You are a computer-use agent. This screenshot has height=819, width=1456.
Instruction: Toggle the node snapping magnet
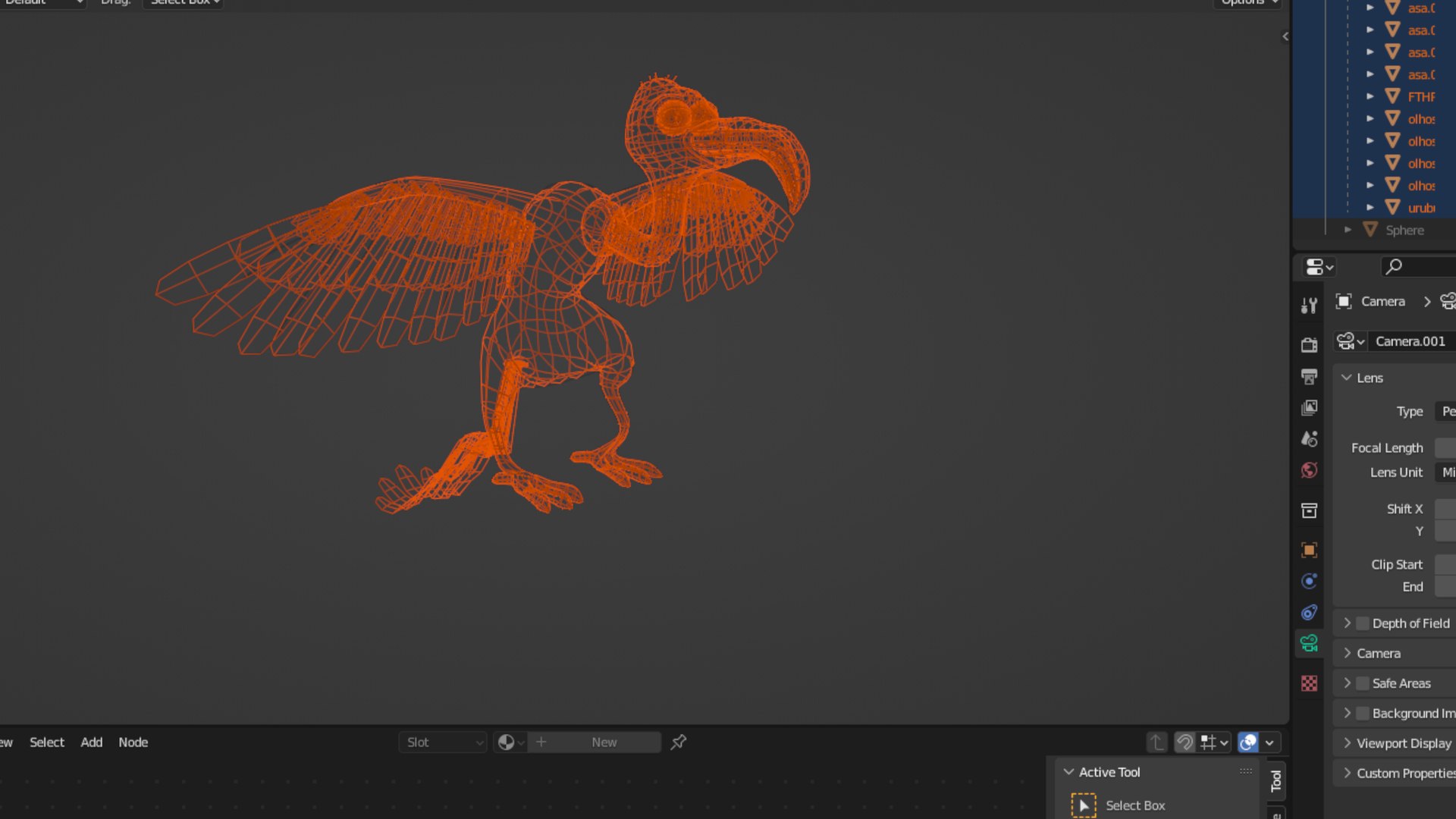(1185, 742)
